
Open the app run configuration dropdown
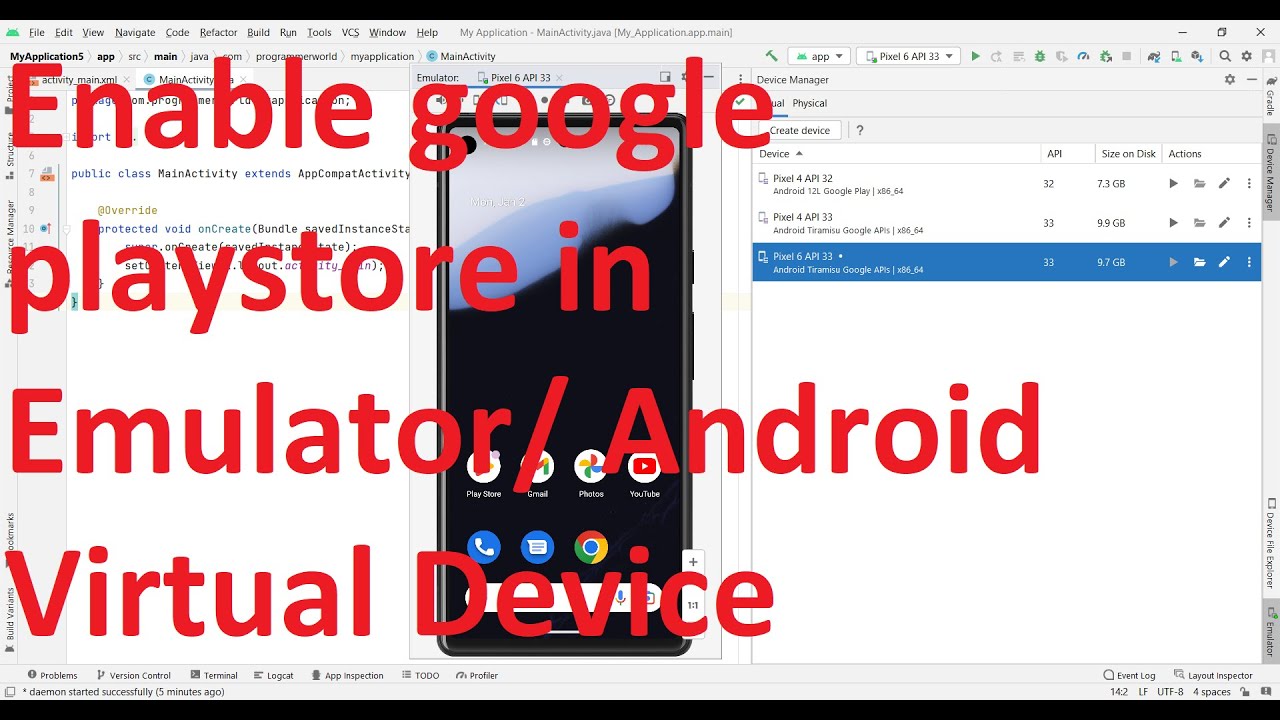pyautogui.click(x=819, y=56)
